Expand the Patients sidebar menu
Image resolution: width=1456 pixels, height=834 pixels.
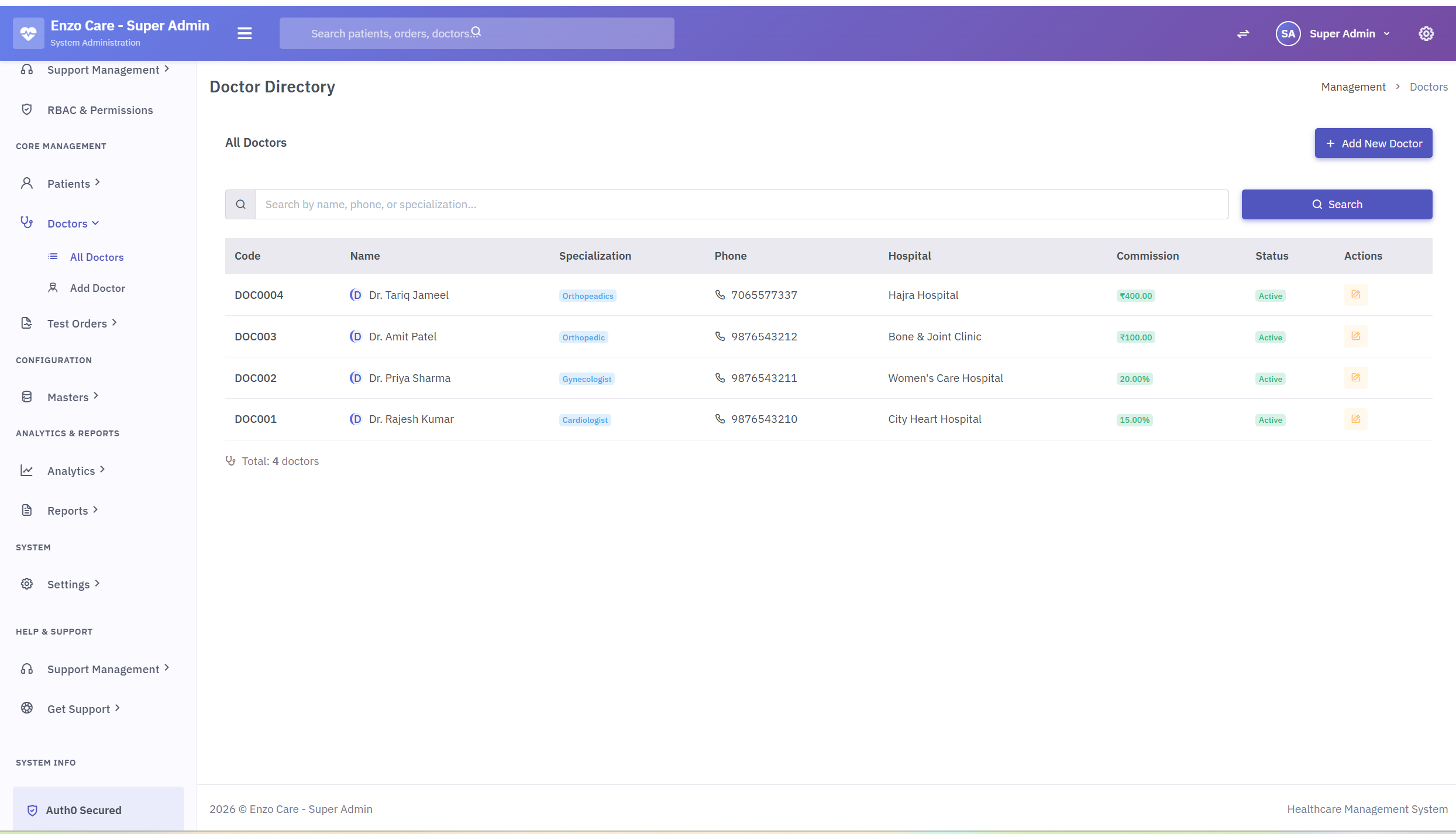coord(69,184)
